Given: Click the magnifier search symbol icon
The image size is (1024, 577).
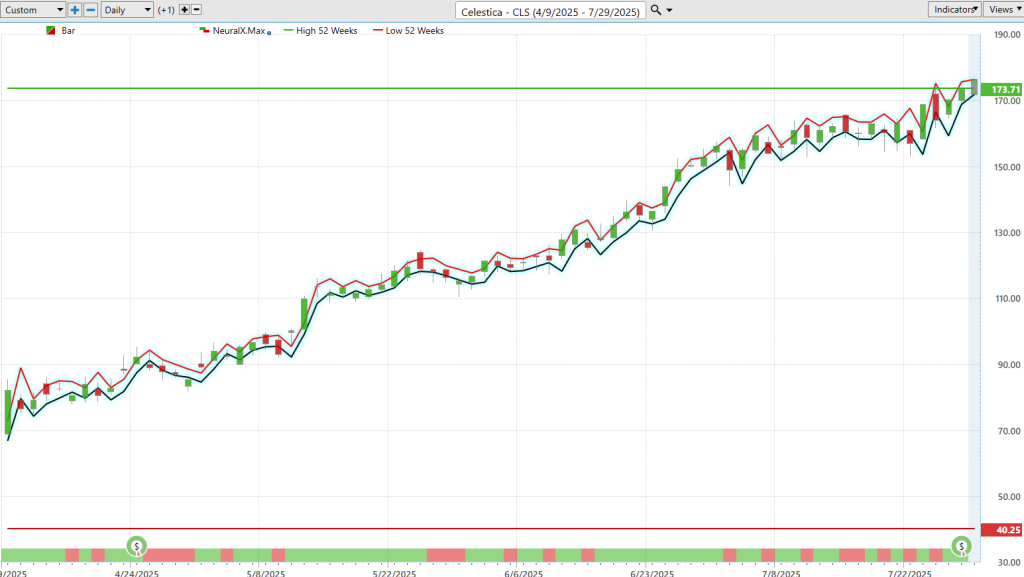Looking at the screenshot, I should click(x=656, y=10).
